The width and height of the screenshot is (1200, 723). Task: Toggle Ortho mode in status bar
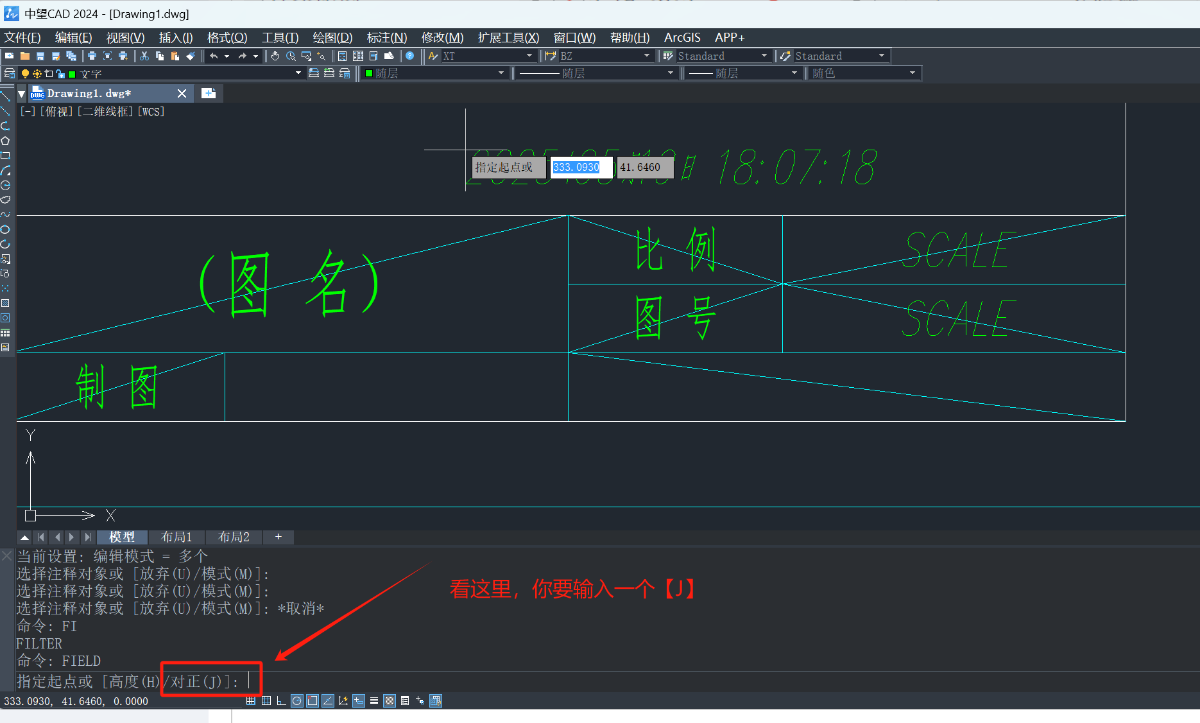click(281, 701)
